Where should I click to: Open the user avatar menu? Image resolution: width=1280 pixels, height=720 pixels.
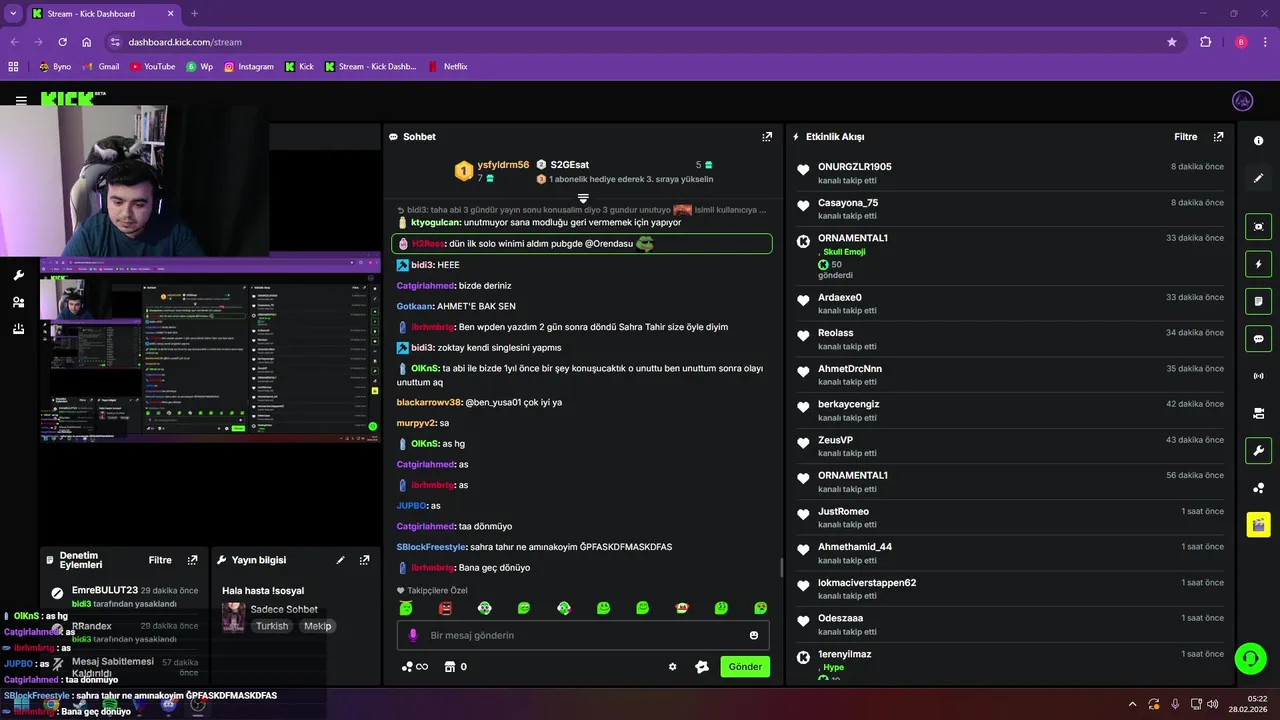(1242, 100)
